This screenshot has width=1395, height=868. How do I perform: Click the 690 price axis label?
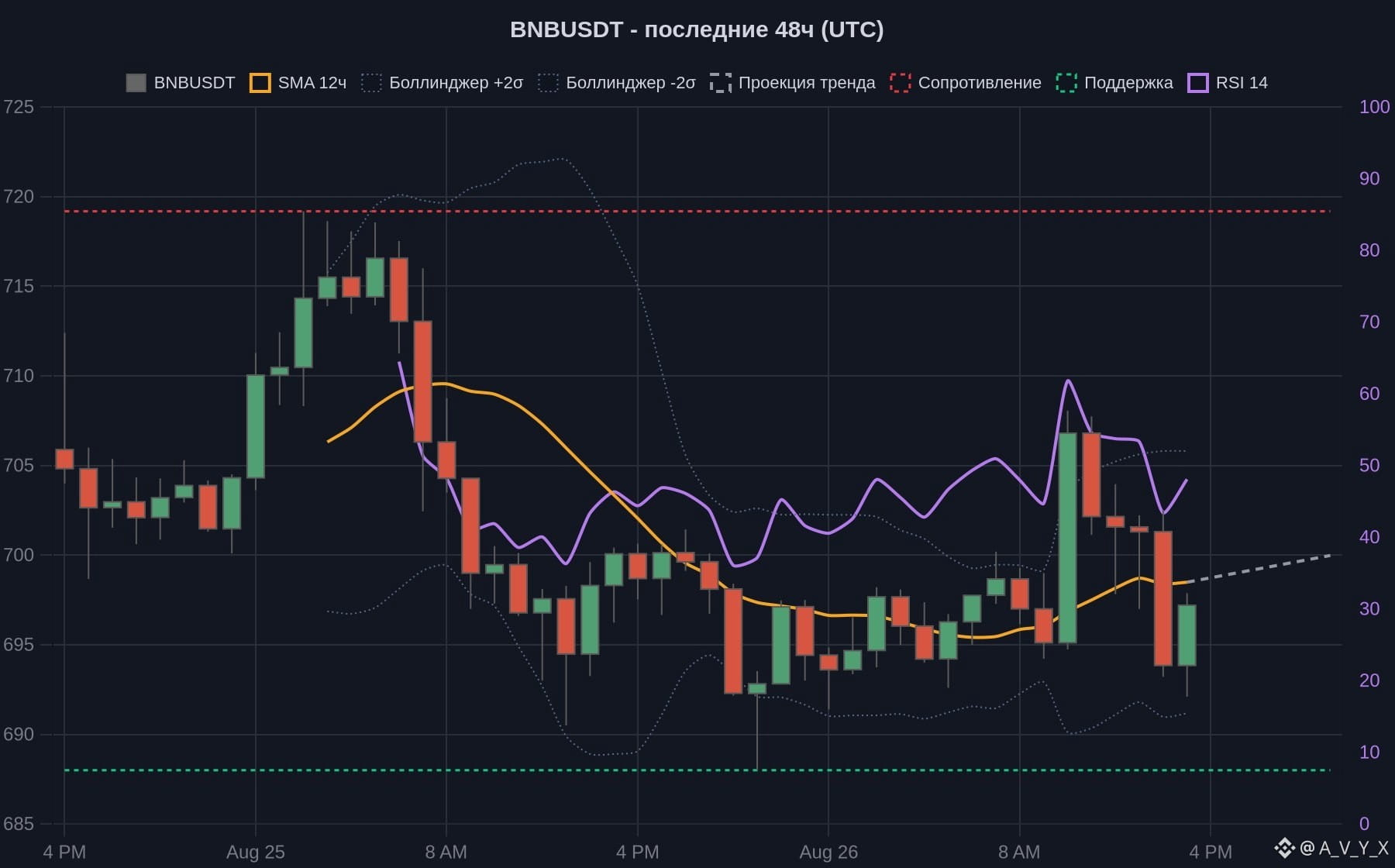[x=19, y=734]
